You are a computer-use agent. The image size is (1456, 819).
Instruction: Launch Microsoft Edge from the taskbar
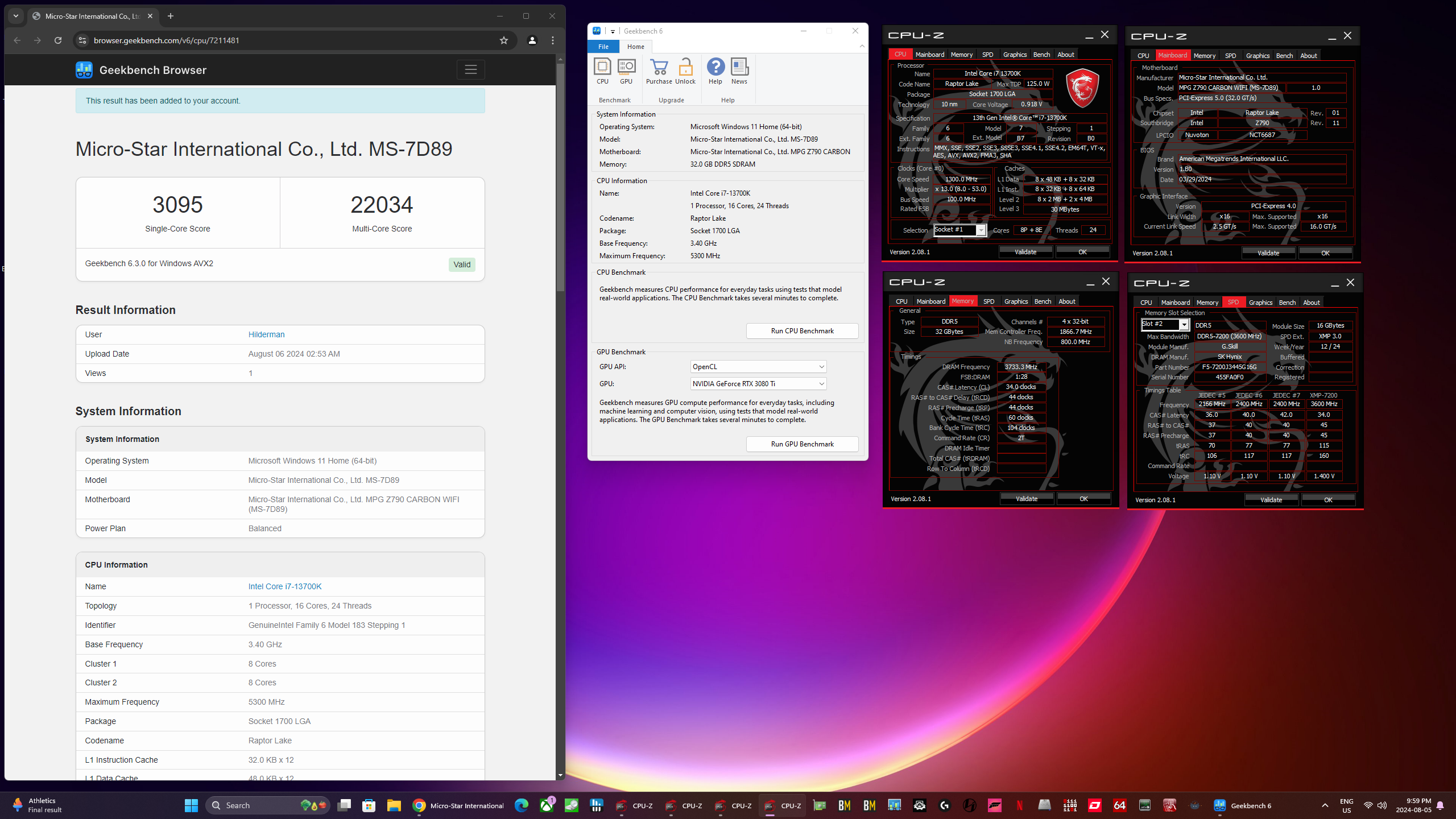pyautogui.click(x=522, y=805)
